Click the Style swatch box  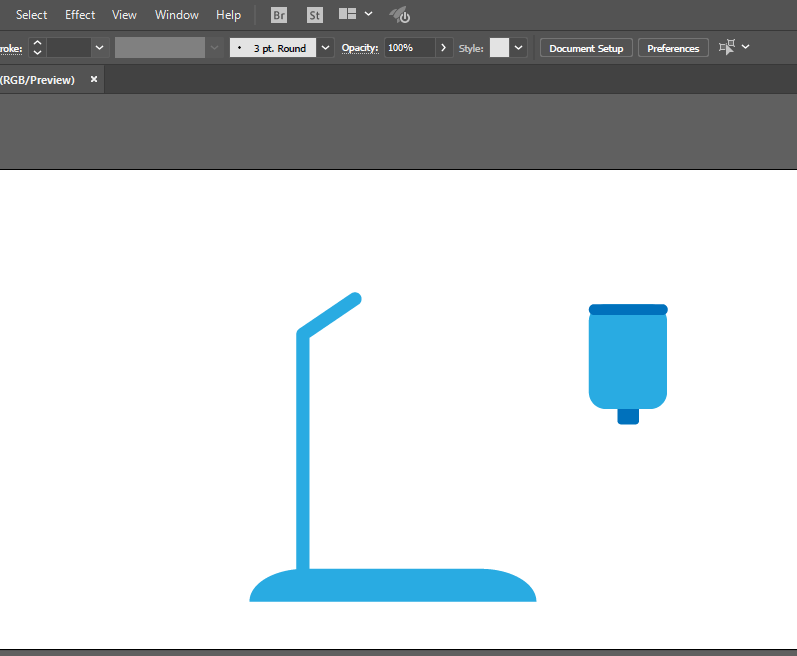tap(499, 48)
